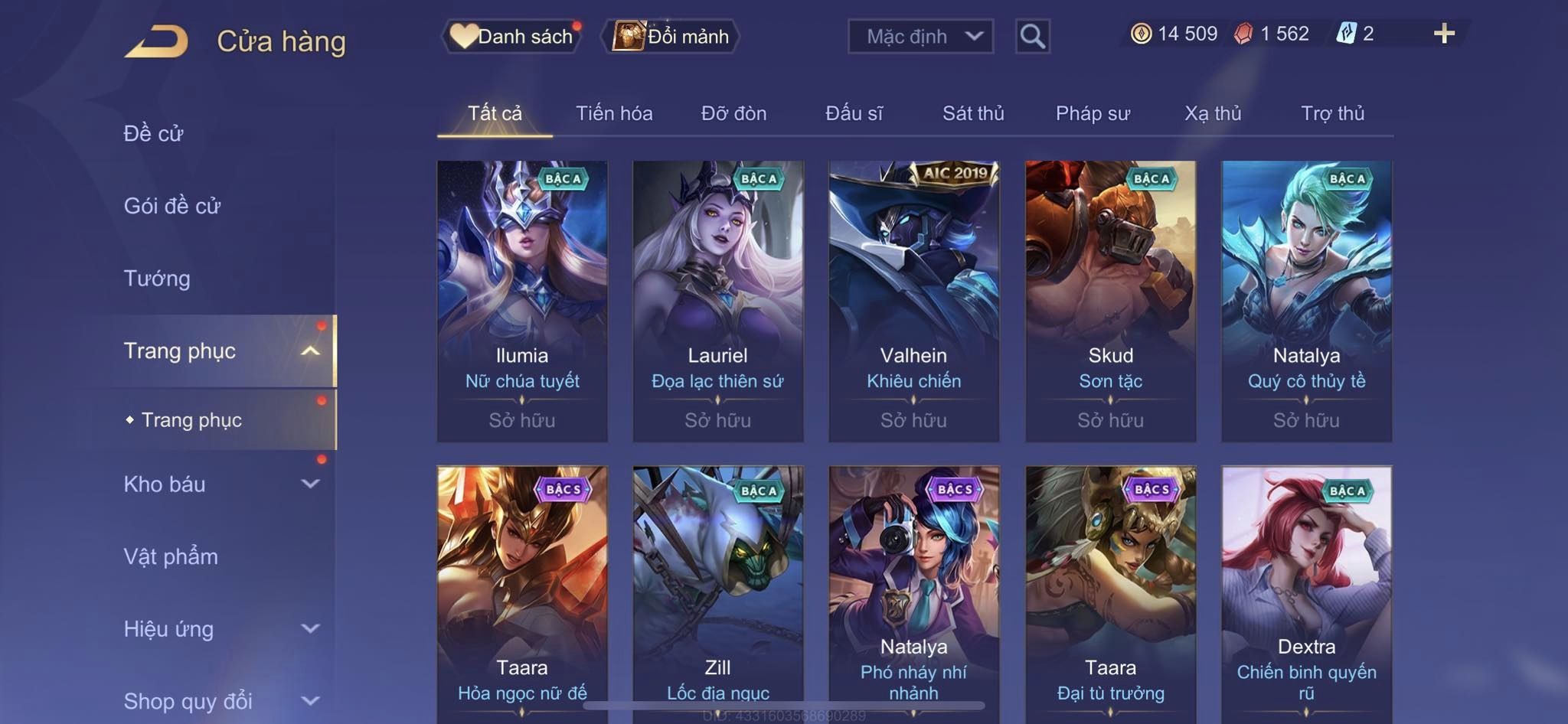Open the Ilumia Nữ chúa tuyết skin
1568x724 pixels.
click(522, 301)
